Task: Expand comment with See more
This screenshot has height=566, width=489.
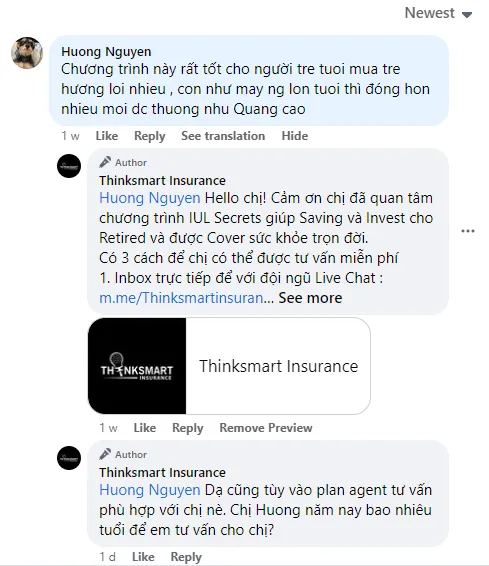Action: click(310, 298)
